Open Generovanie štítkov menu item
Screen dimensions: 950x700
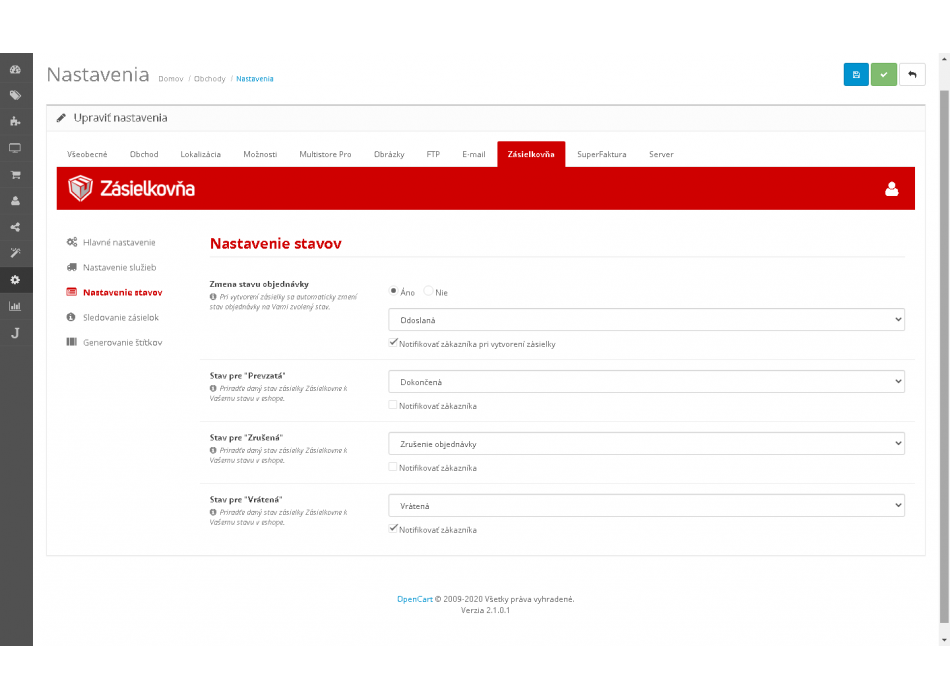115,342
